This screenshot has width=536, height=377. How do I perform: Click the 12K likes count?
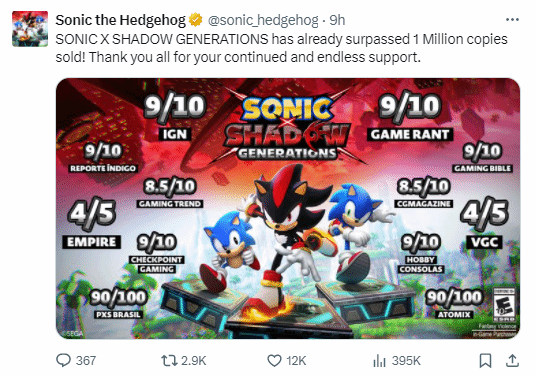tap(296, 361)
